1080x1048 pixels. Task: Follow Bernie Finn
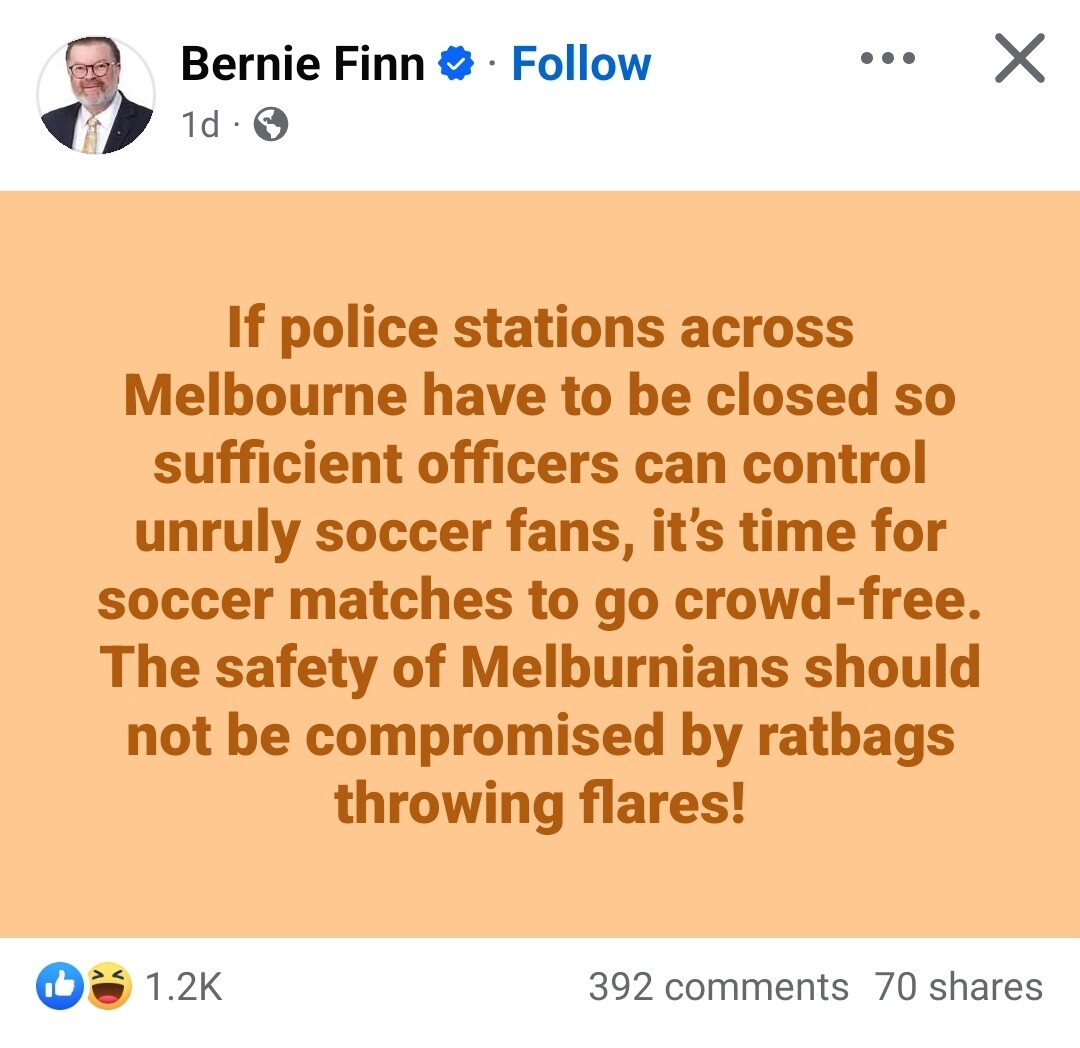click(x=581, y=64)
